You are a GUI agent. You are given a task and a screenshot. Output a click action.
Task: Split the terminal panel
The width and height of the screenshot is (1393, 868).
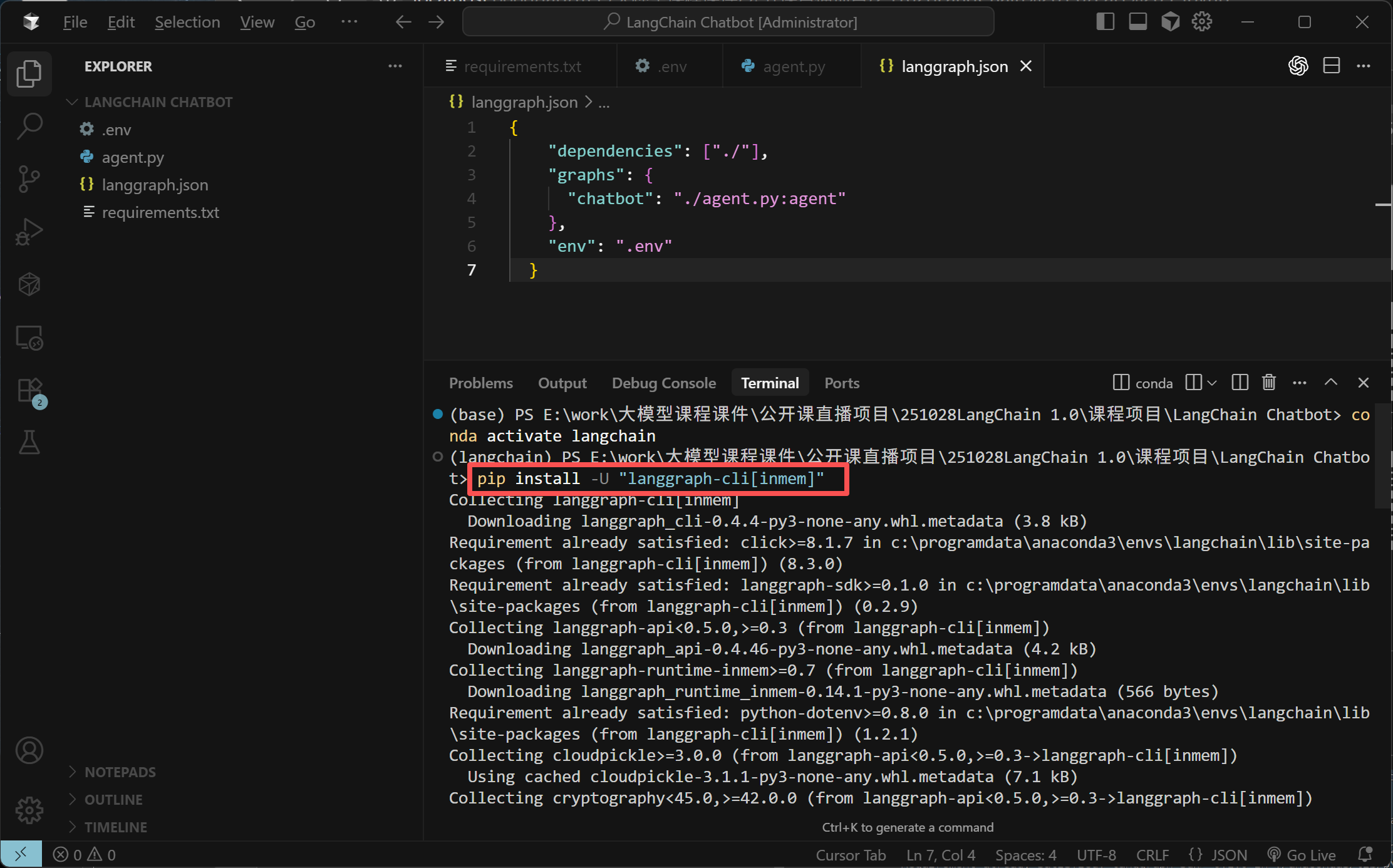[1240, 382]
